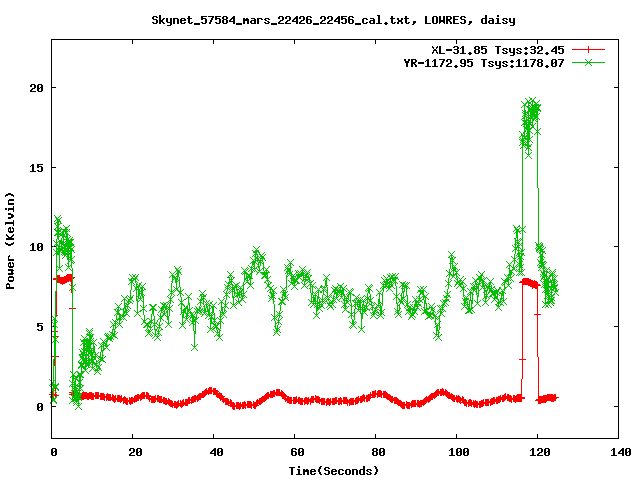This screenshot has width=640, height=480.
Task: Select the YR-1172.95 Tsys:1178.07 legend label
Action: pyautogui.click(x=484, y=63)
